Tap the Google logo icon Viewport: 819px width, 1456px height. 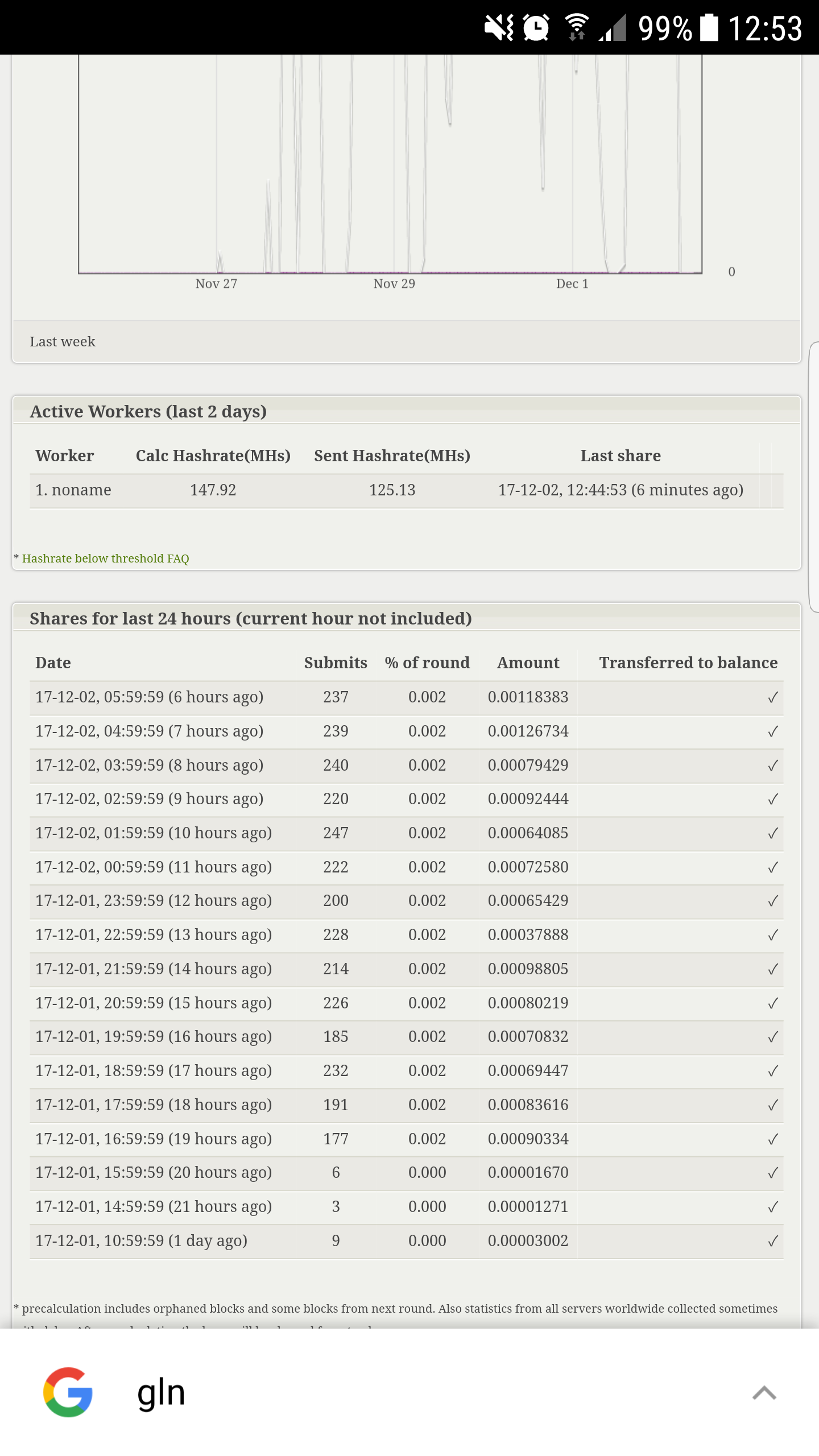click(68, 1392)
